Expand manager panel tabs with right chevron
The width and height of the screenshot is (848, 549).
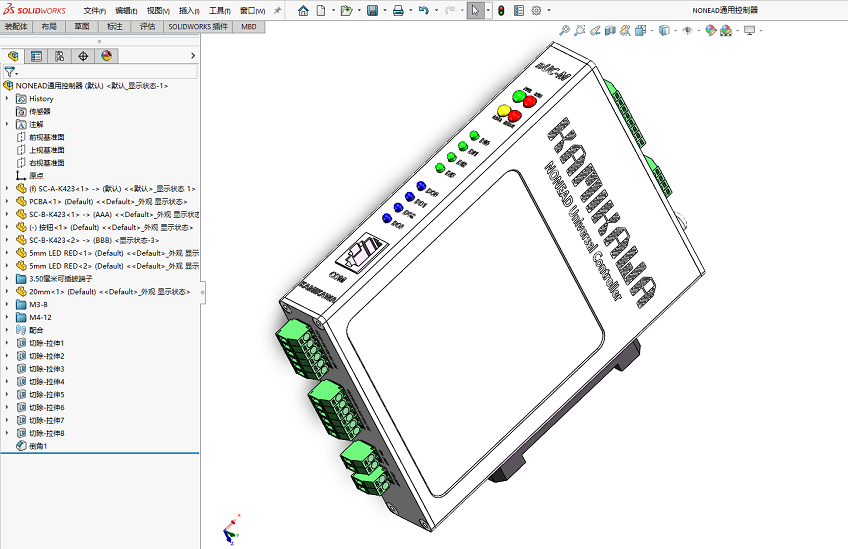coord(193,56)
